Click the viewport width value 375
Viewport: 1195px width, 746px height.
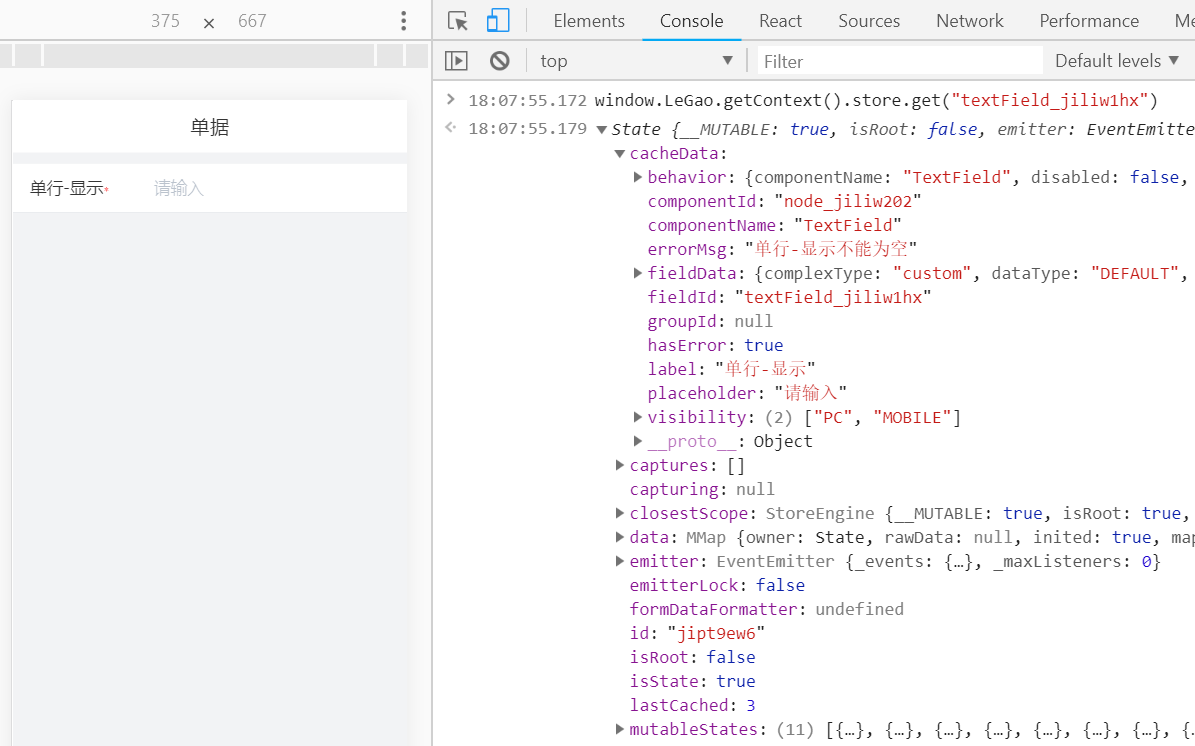pyautogui.click(x=165, y=21)
